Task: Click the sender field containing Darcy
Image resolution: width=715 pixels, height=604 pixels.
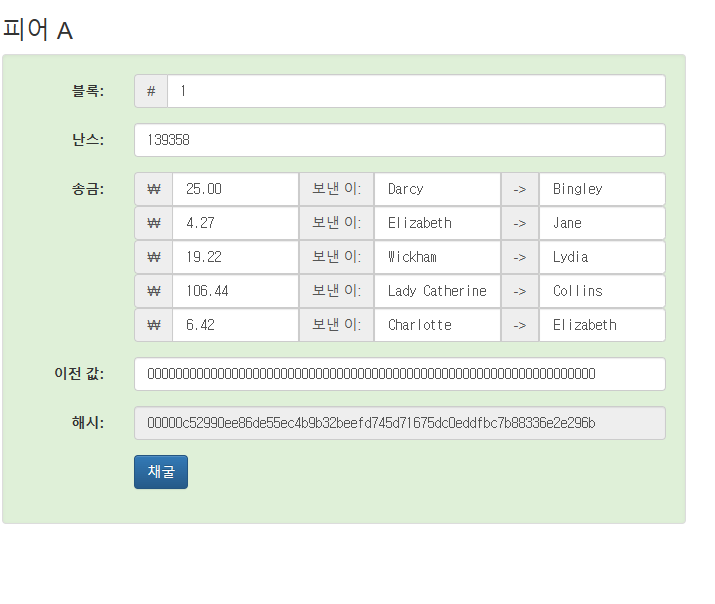Action: tap(437, 189)
